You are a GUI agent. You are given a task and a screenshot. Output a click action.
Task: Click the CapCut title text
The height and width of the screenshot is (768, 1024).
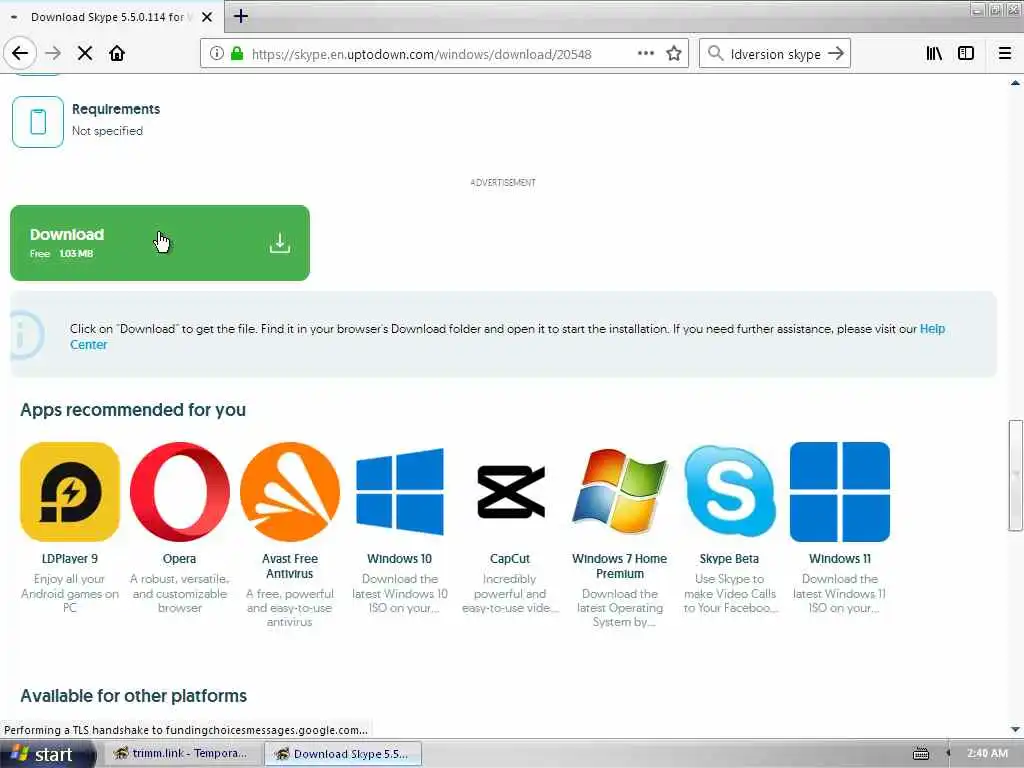(x=510, y=559)
